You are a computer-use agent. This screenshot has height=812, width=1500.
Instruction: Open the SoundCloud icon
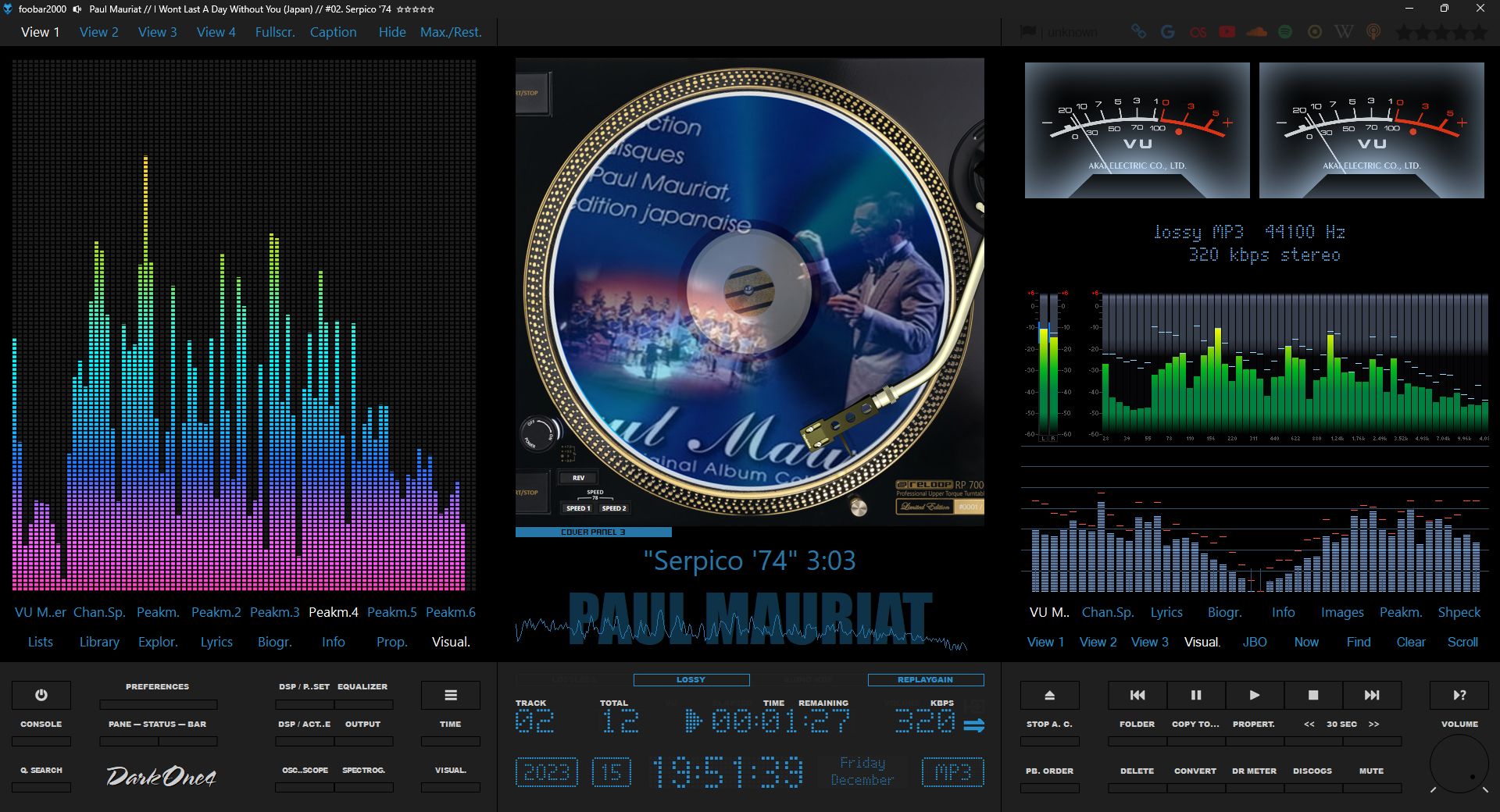click(x=1256, y=32)
